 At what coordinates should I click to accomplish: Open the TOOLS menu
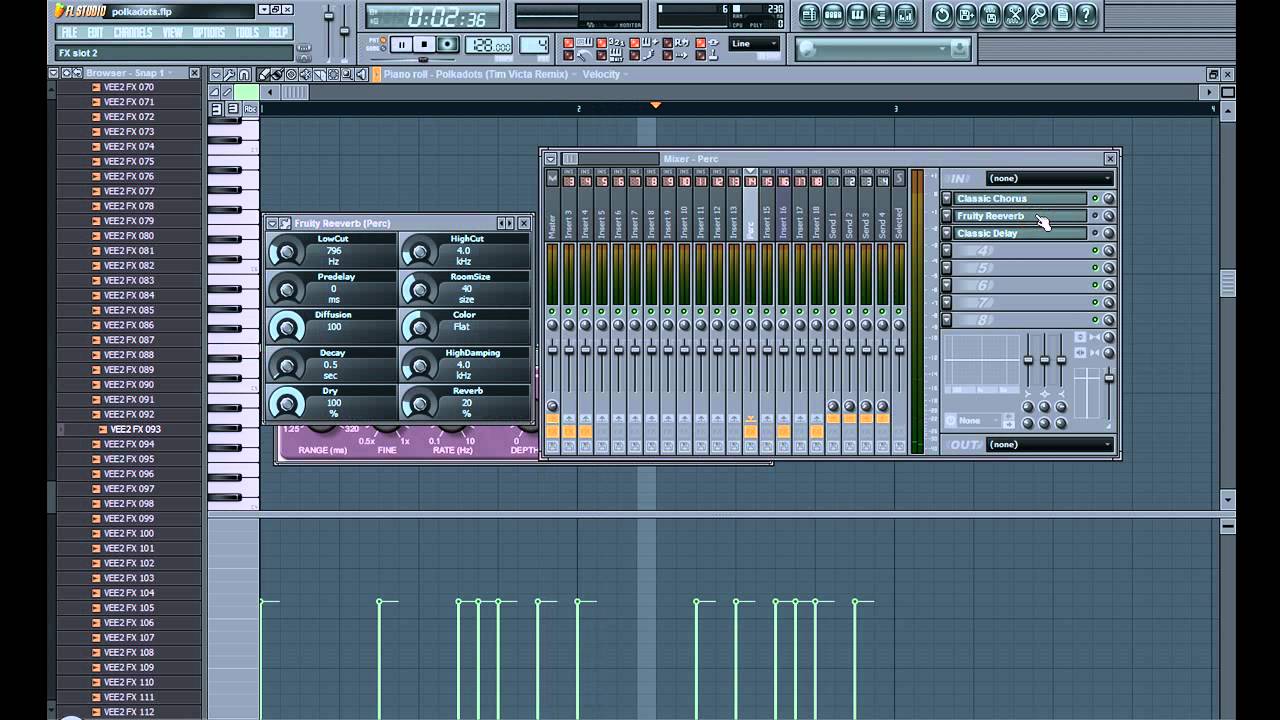[x=247, y=32]
